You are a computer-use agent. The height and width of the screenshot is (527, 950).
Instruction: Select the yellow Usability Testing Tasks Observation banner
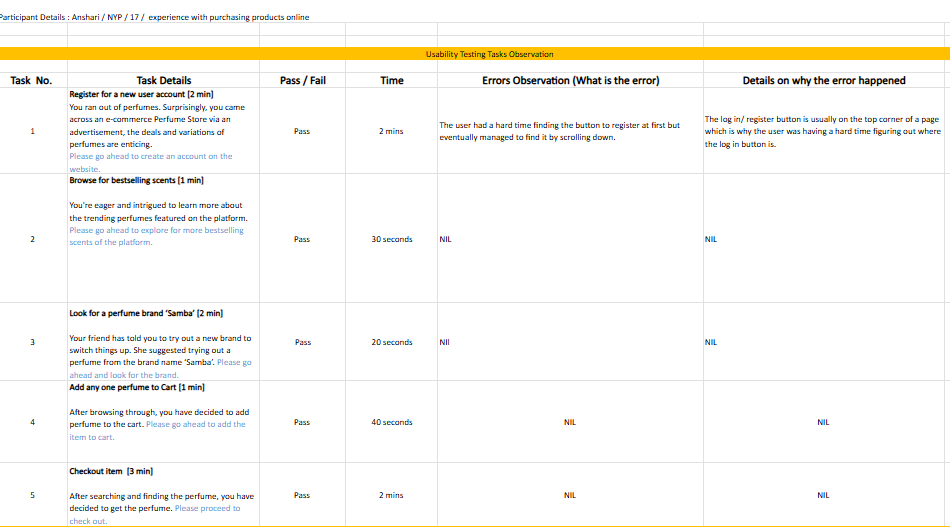click(489, 54)
